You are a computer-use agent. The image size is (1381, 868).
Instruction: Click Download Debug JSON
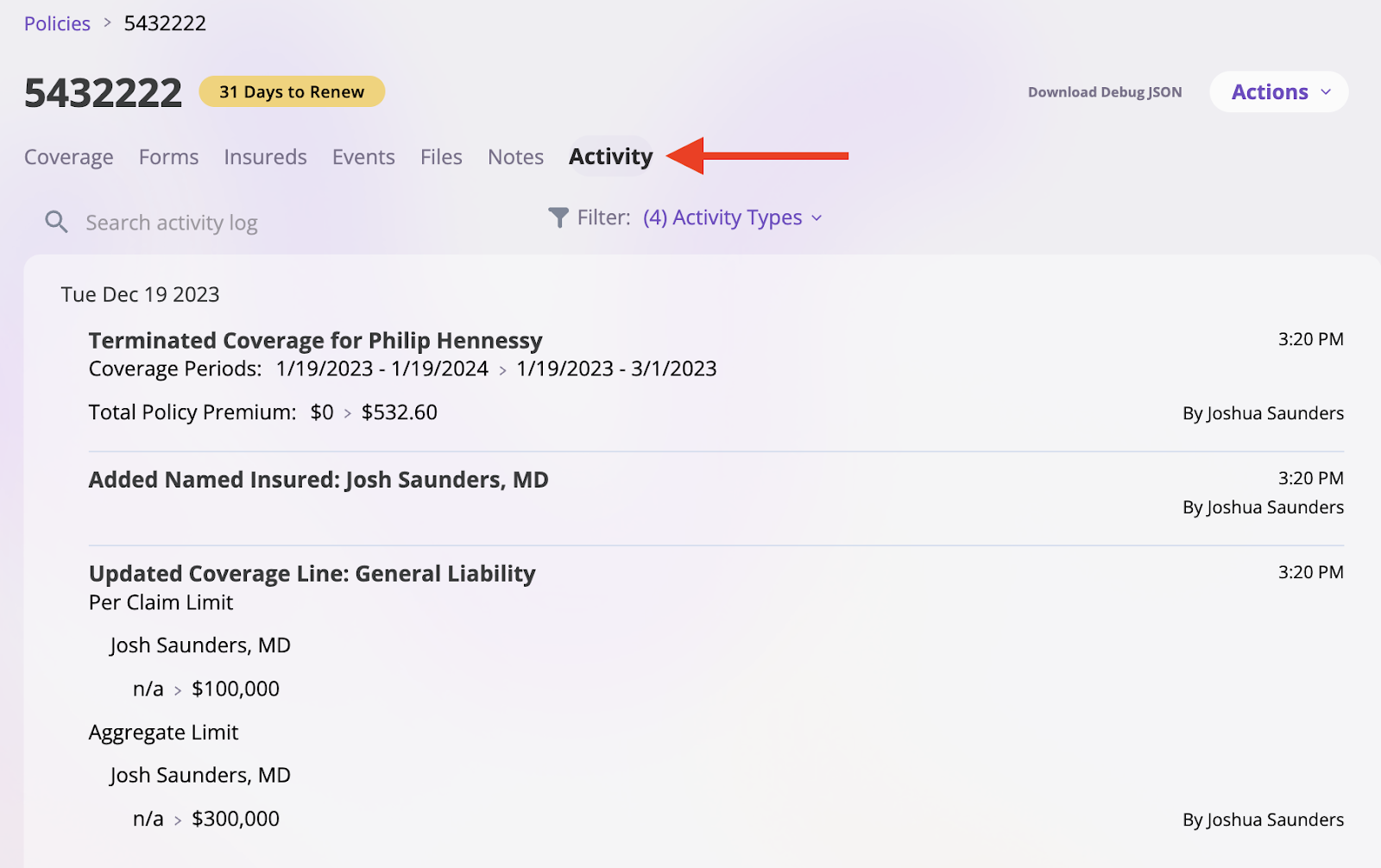pos(1105,92)
